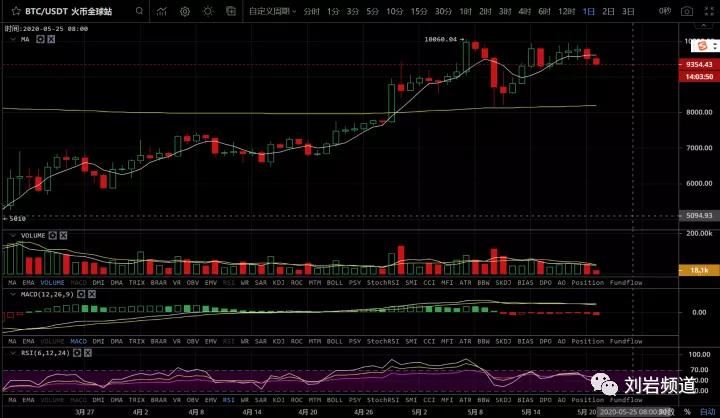
Task: Close the RSI panel with X
Action: [88, 353]
